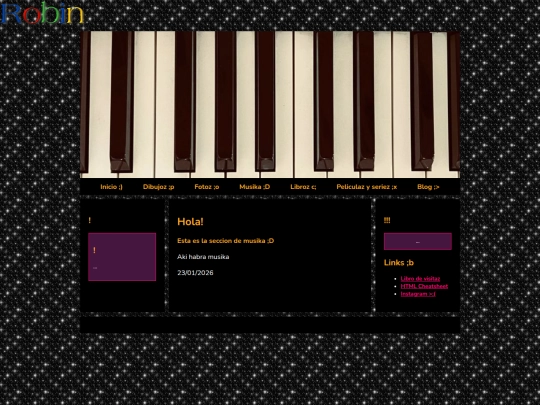Select text 'Esta es la seccion de musika ;D'

(x=226, y=241)
